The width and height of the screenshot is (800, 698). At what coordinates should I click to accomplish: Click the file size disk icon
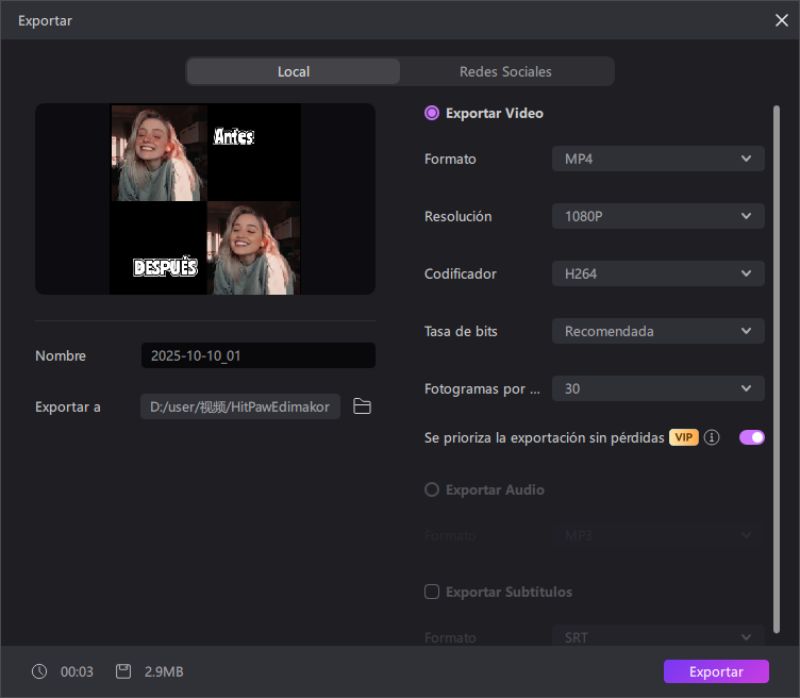tap(123, 672)
